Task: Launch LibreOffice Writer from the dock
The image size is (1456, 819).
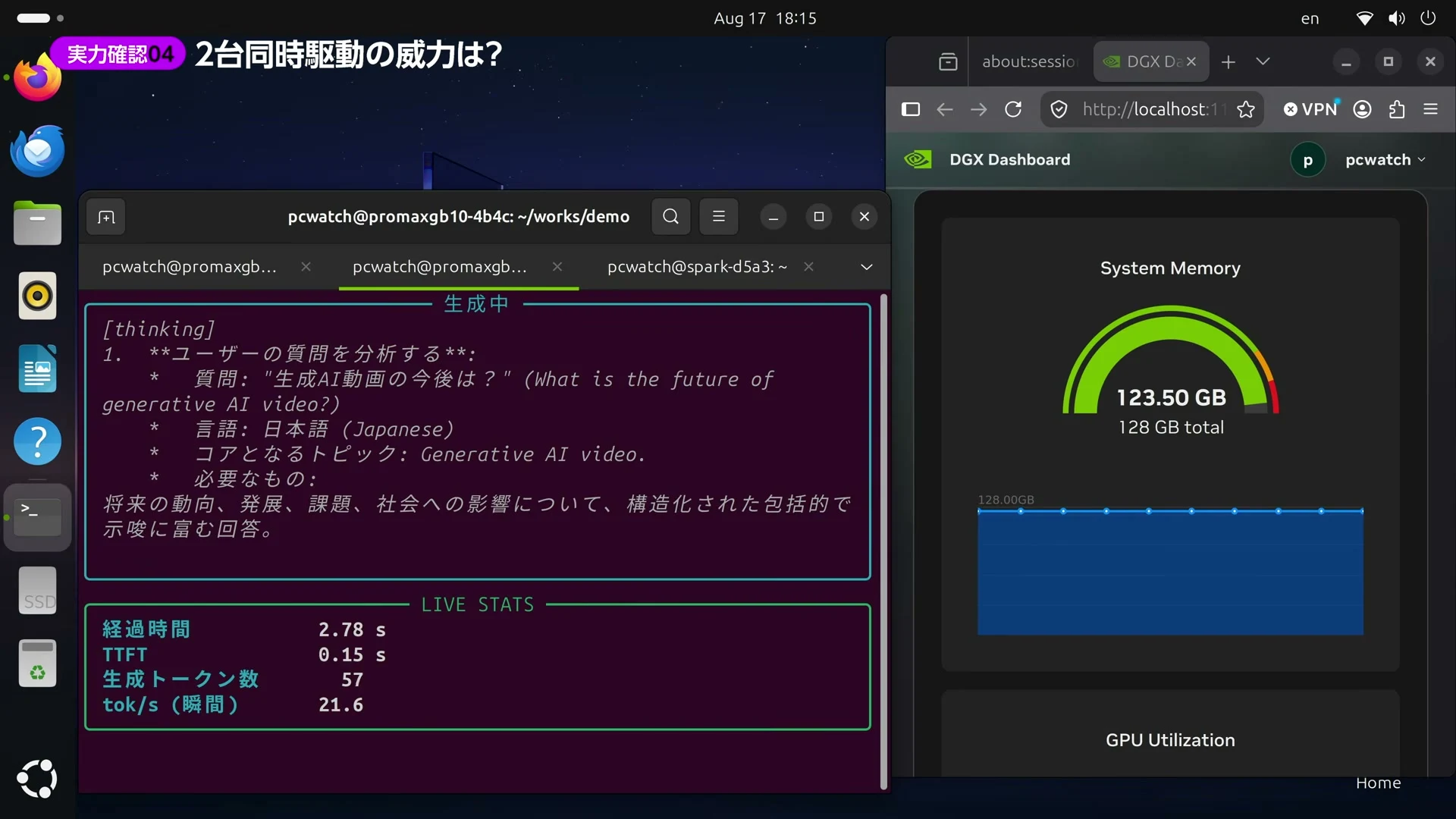Action: coord(37,369)
